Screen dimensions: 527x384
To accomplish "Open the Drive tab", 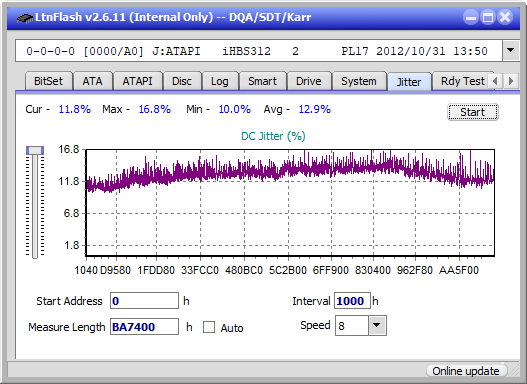I will (x=309, y=81).
